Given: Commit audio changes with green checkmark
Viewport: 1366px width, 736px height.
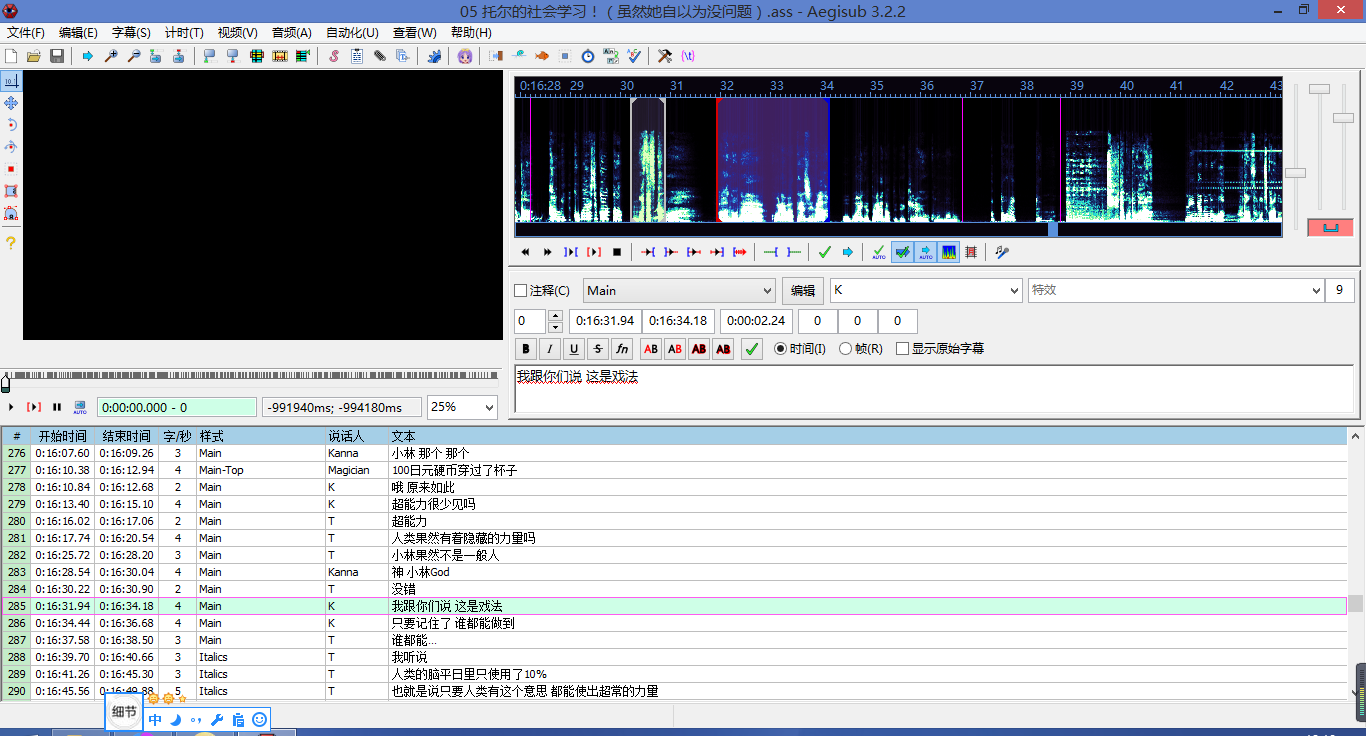Looking at the screenshot, I should click(825, 252).
